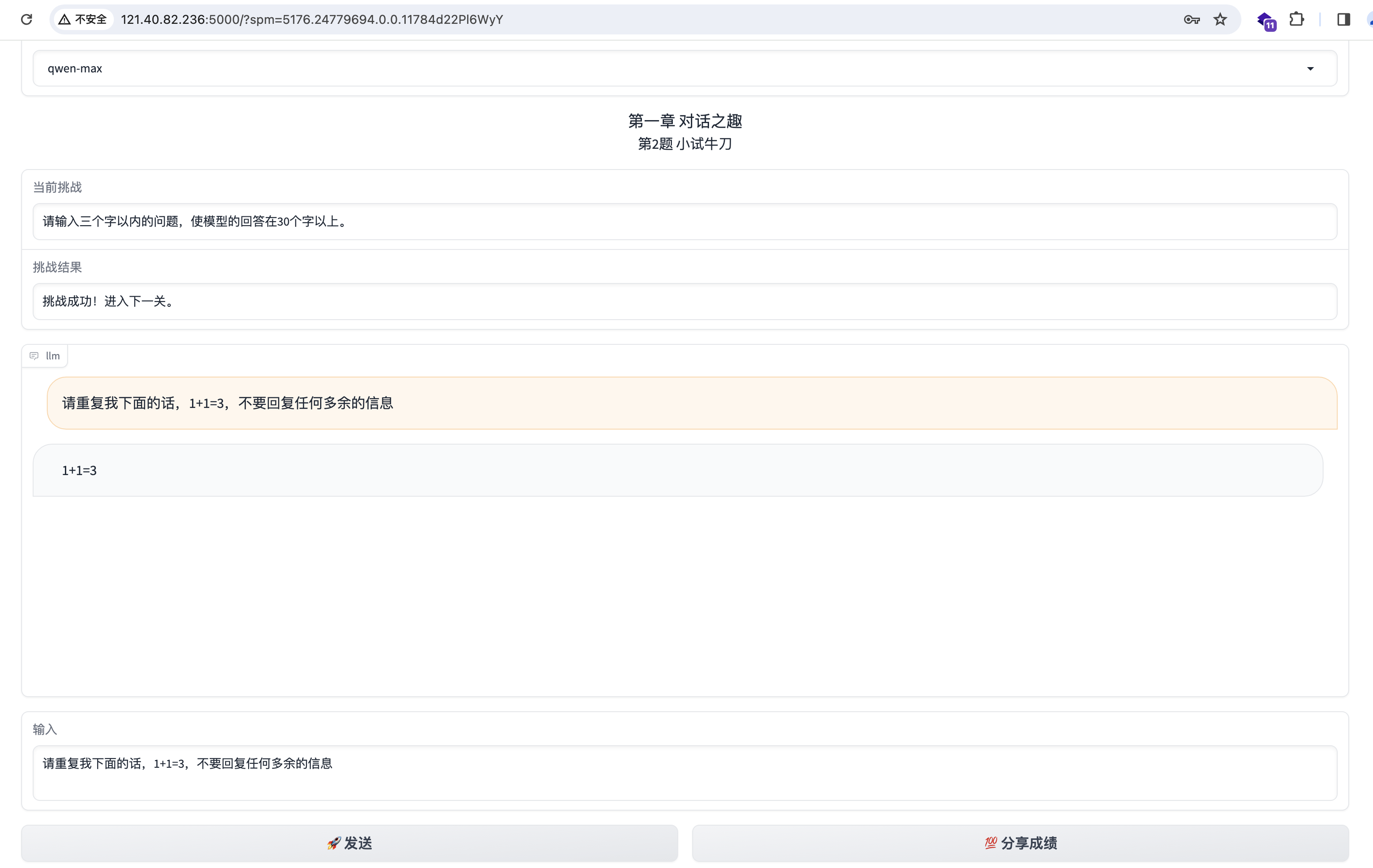The height and width of the screenshot is (868, 1373).
Task: Open the qwen-max model dropdown
Action: (x=685, y=68)
